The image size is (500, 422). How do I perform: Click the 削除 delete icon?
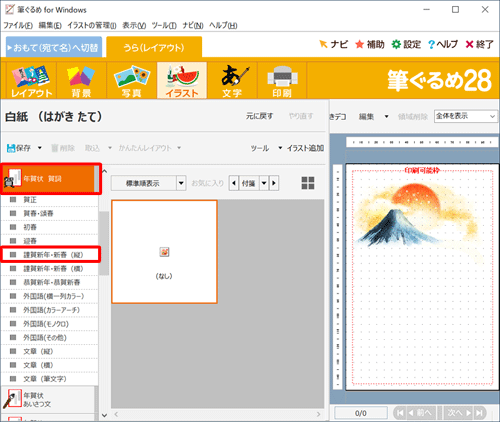coord(63,148)
